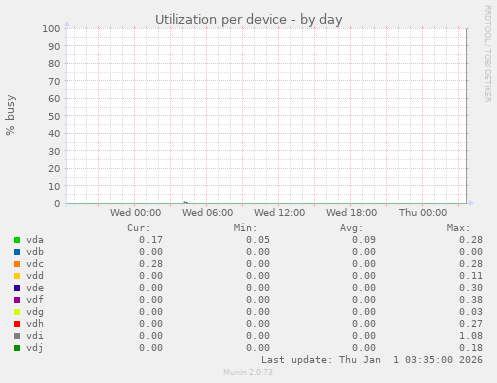Click the 'Cur:' column header
Screen dimensions: 497x383
(139, 228)
